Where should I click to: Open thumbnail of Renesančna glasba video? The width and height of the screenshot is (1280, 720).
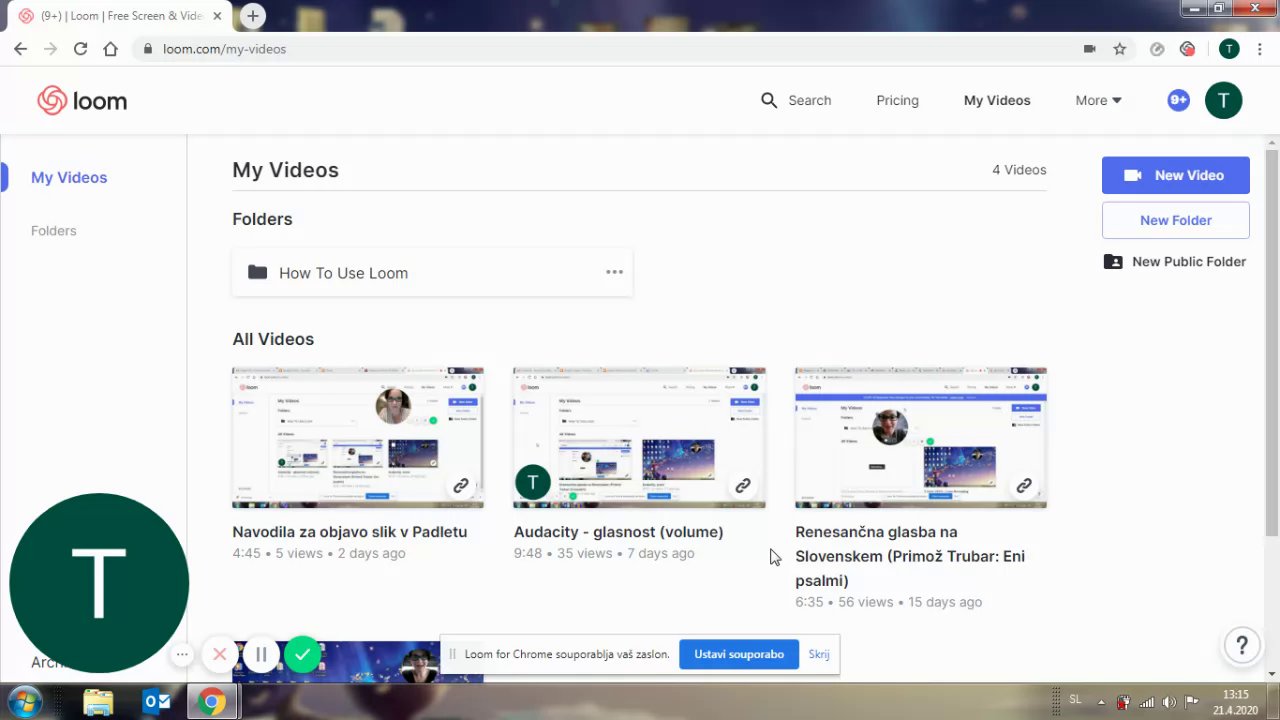pyautogui.click(x=921, y=437)
